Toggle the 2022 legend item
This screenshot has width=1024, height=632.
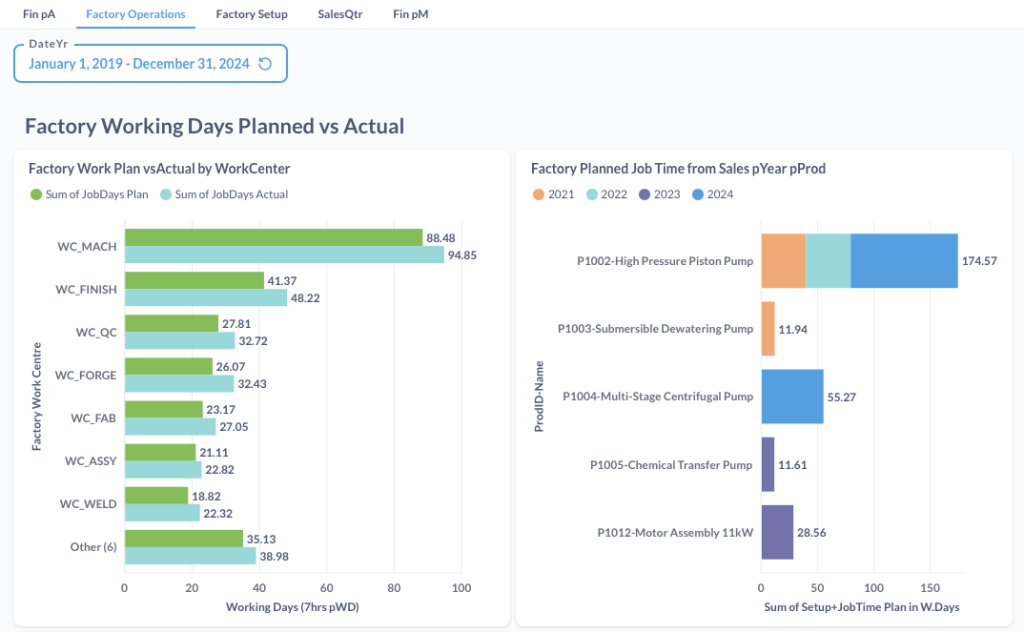pyautogui.click(x=606, y=194)
